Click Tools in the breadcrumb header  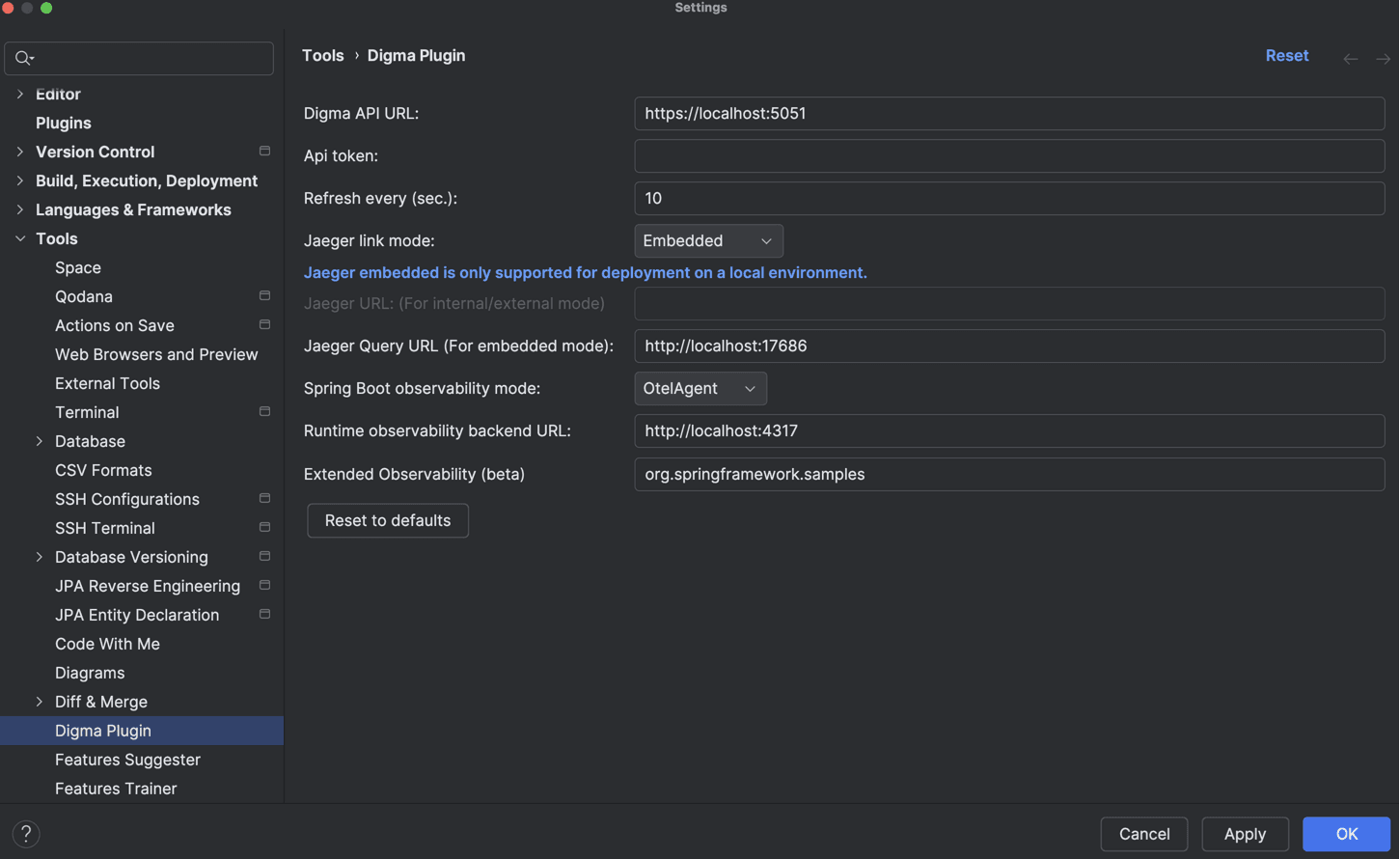pyautogui.click(x=322, y=55)
